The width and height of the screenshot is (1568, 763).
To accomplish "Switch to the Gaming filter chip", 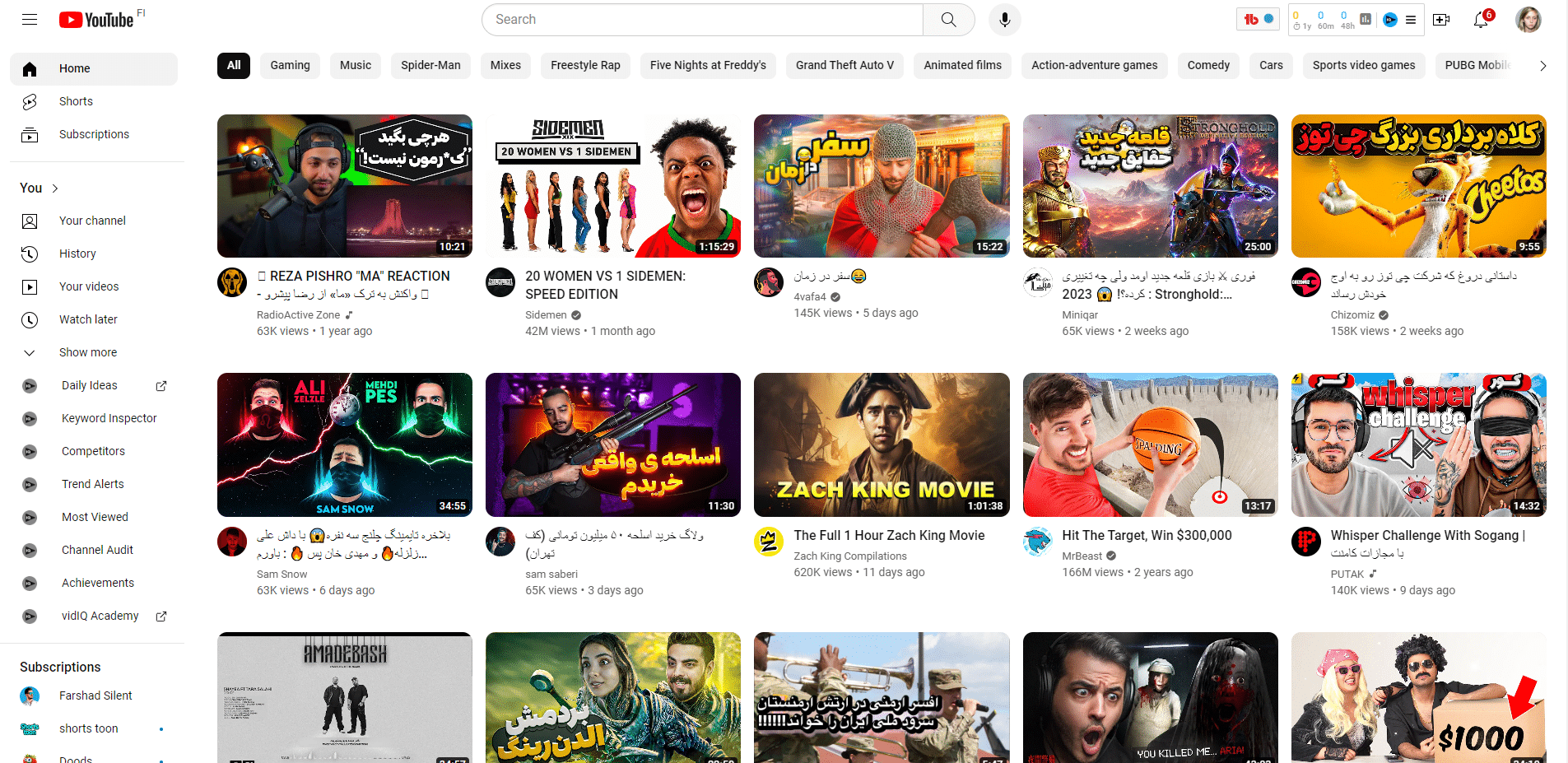I will [289, 65].
